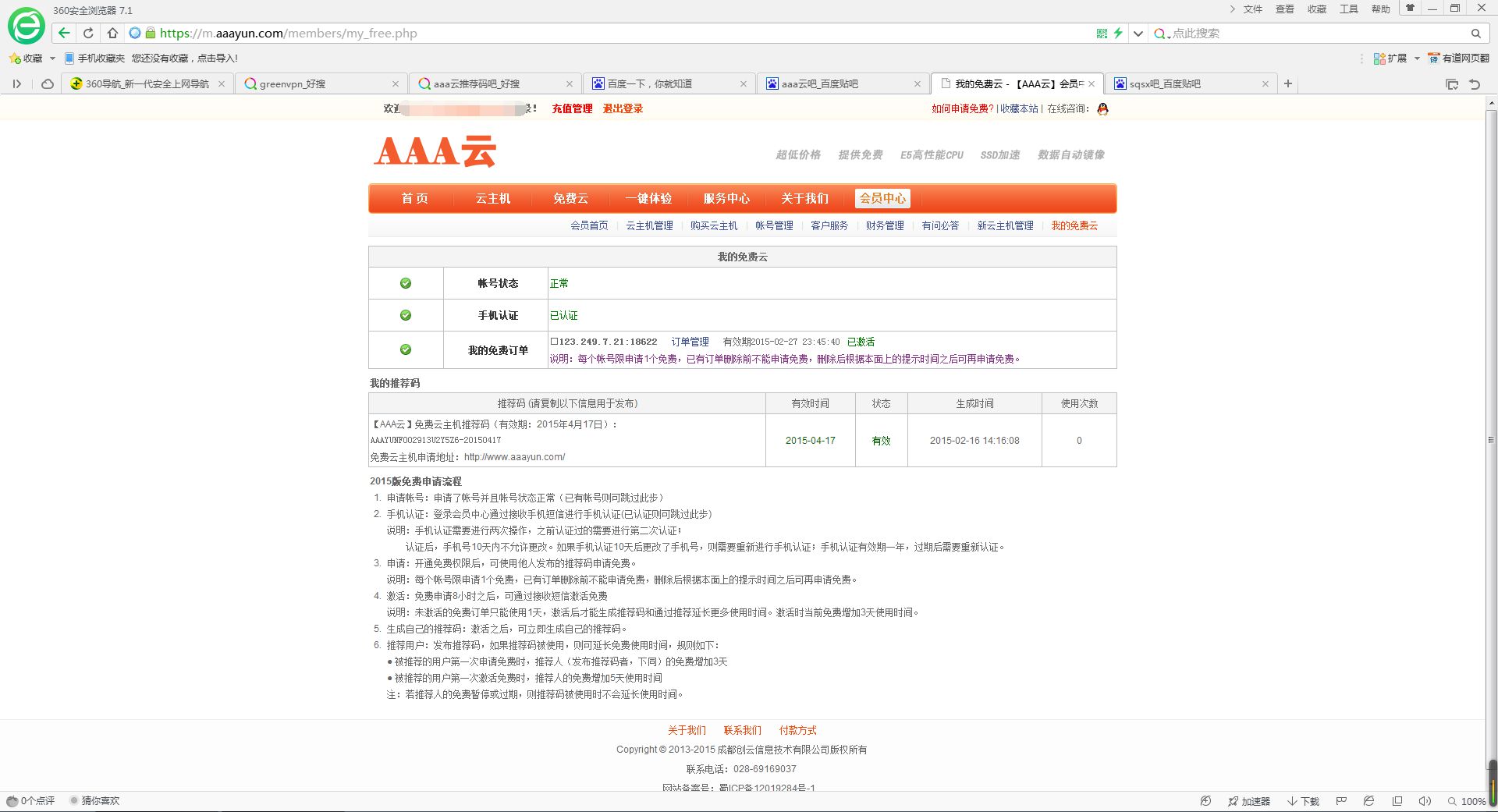This screenshot has height=812, width=1498.
Task: Open the search engine selector dropdown
Action: tap(1162, 34)
